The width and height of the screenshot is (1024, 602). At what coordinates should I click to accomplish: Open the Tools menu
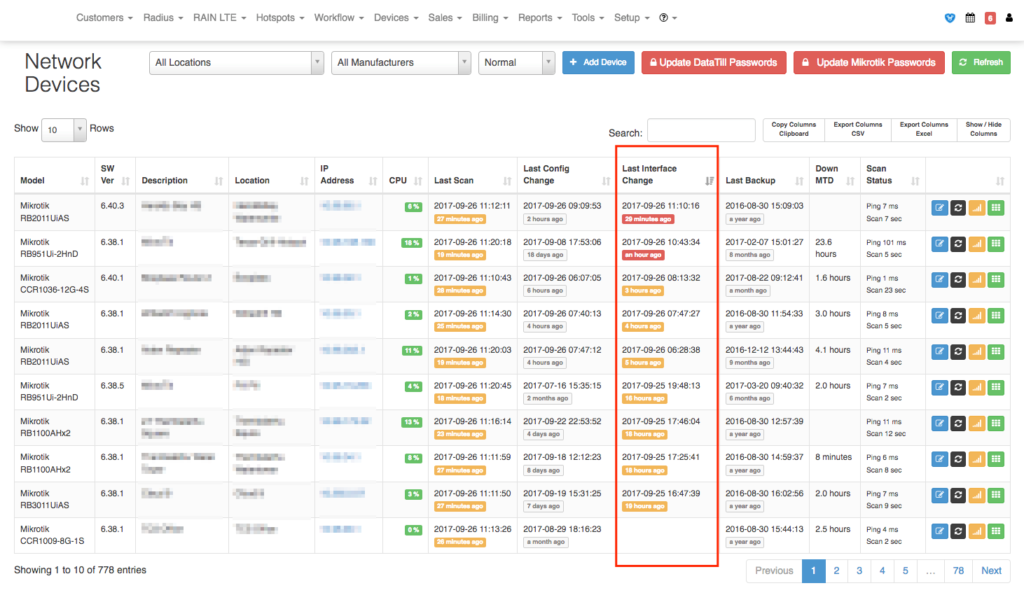click(588, 18)
